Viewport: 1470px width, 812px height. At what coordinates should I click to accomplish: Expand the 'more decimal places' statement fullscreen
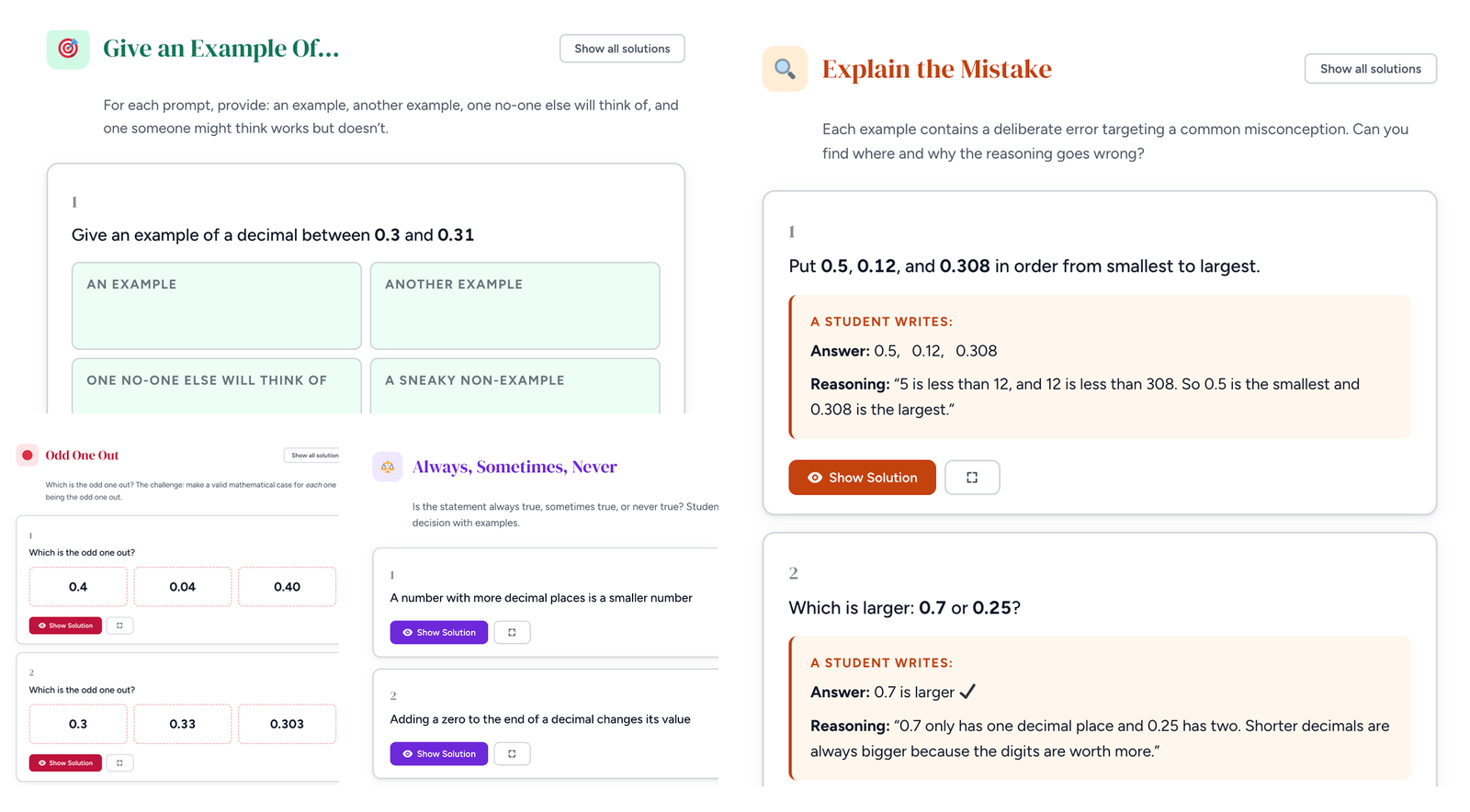pyautogui.click(x=512, y=633)
